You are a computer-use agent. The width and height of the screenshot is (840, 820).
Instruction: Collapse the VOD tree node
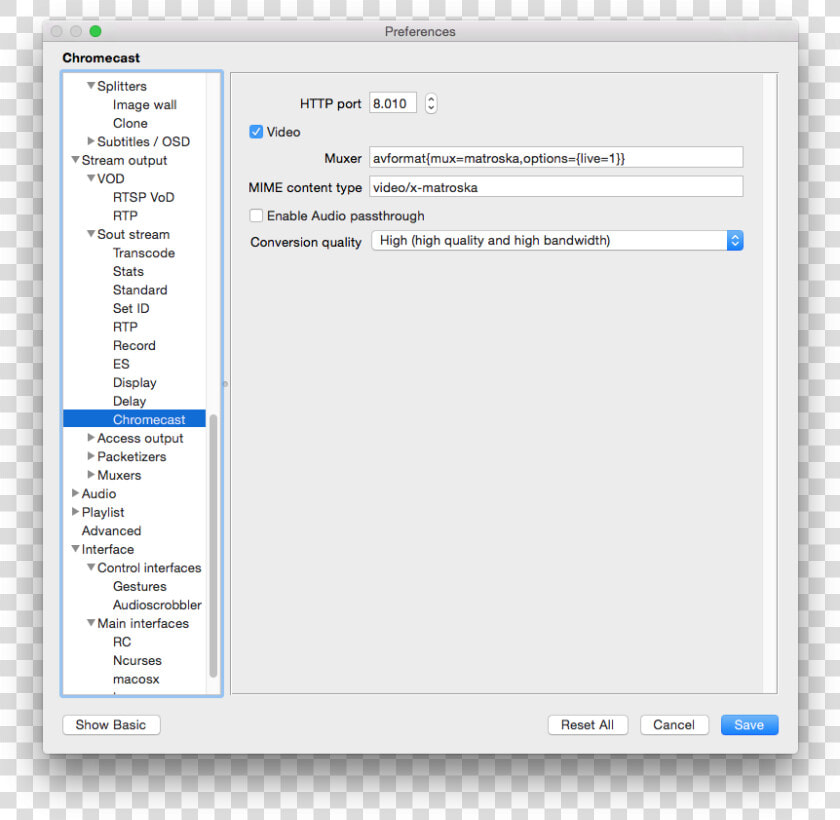coord(91,178)
